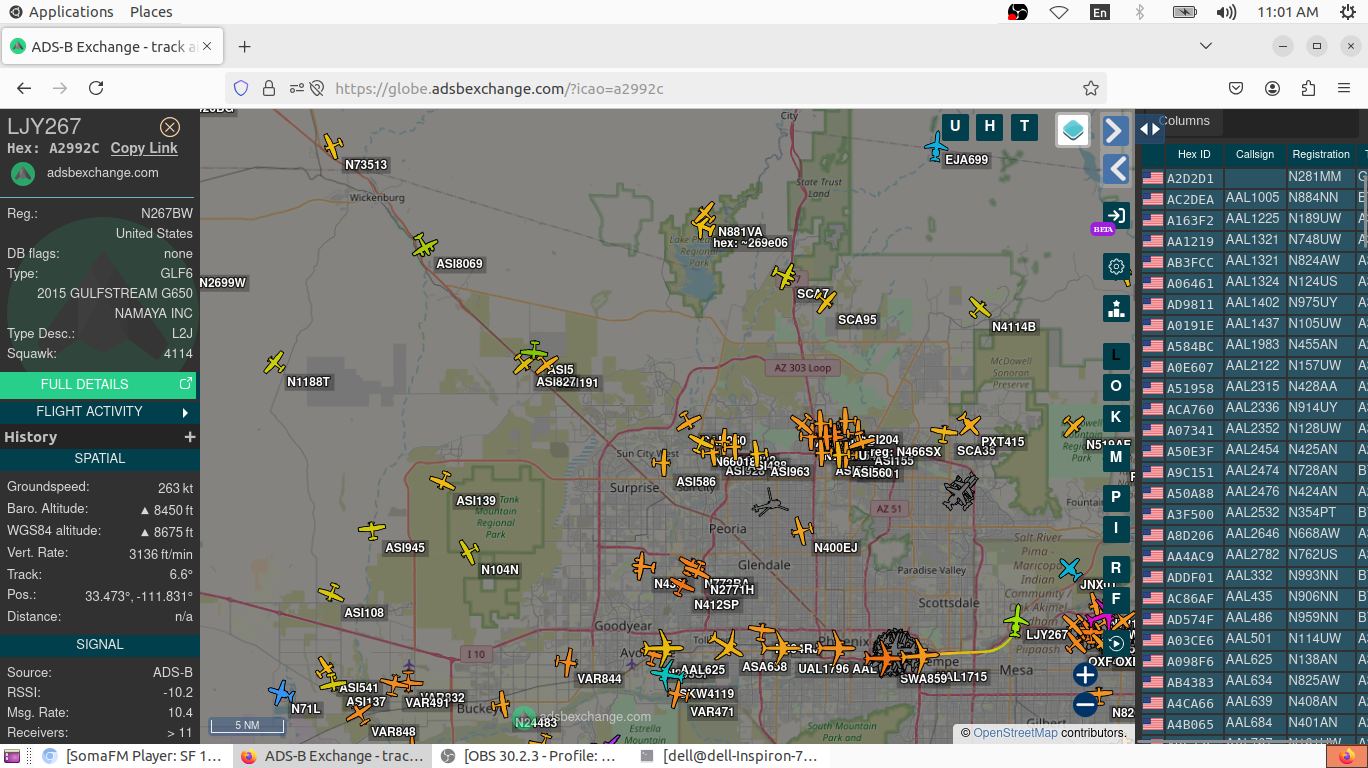1368x768 pixels.
Task: Open the clock showing 11:01 AM
Action: 1288,12
